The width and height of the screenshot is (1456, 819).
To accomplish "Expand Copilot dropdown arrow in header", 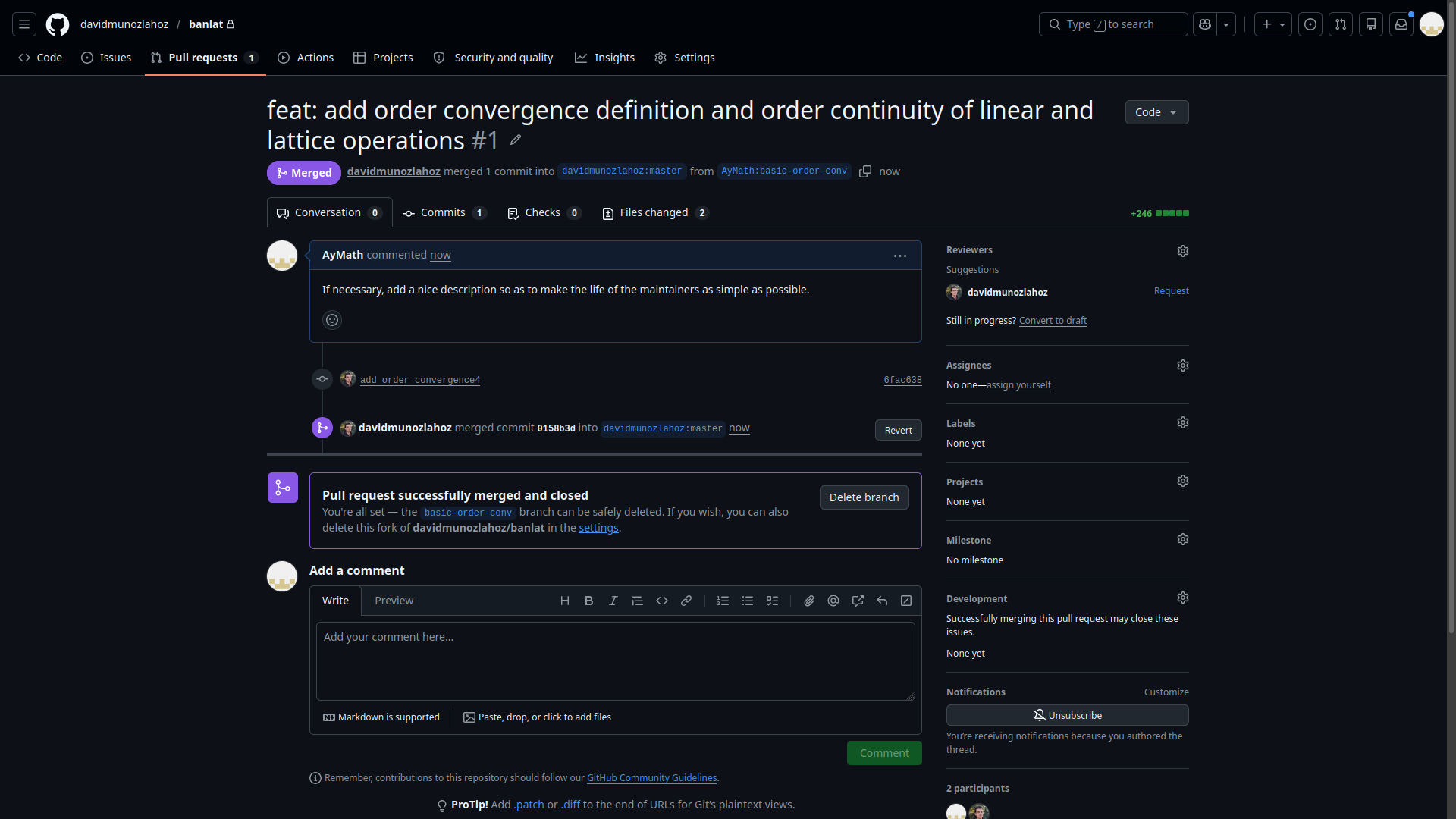I will [x=1226, y=24].
